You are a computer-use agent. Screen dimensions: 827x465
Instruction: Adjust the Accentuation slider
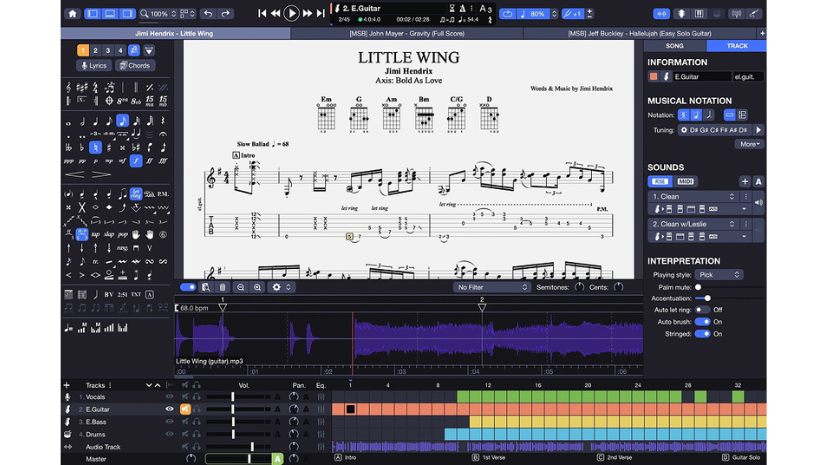point(708,298)
